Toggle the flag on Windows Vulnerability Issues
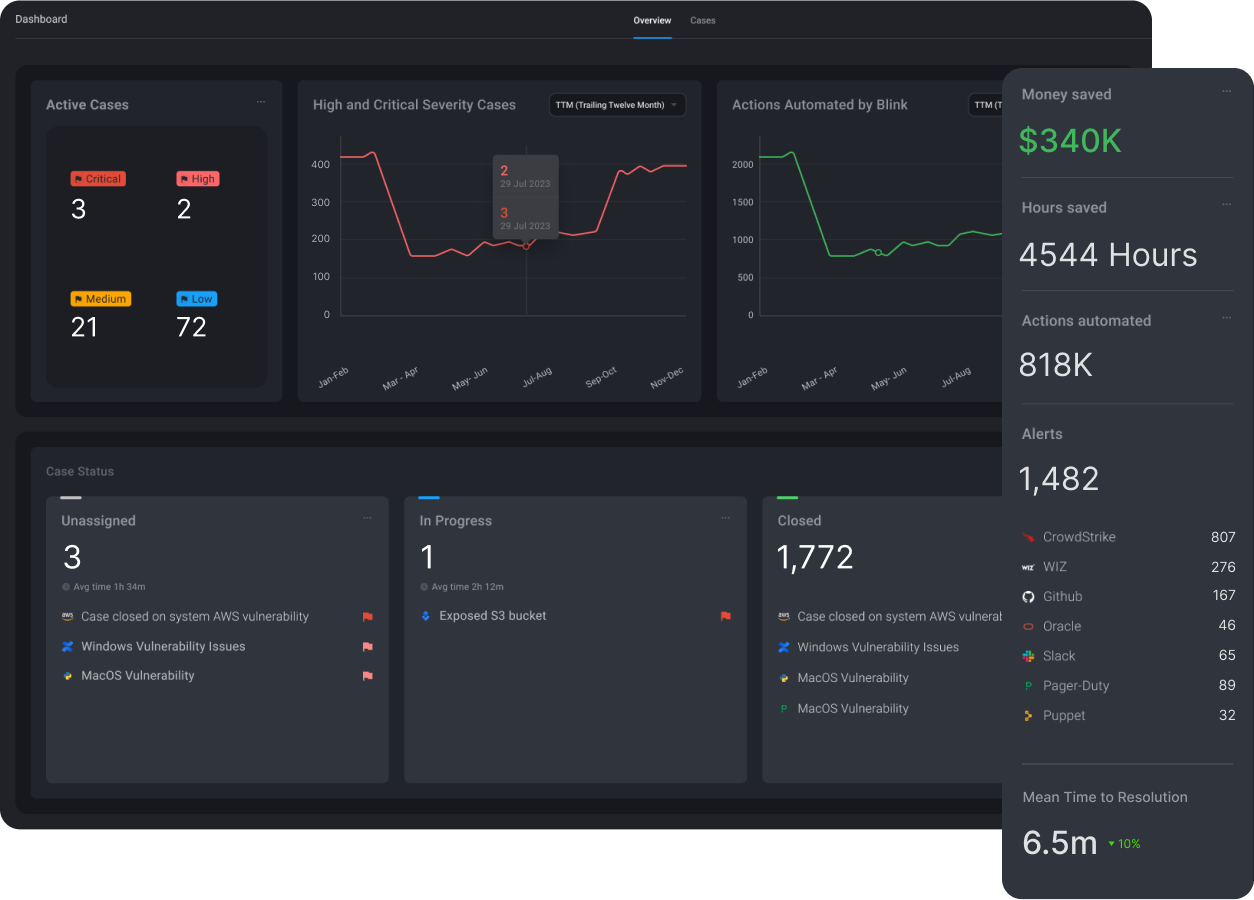Screen dimensions: 1254x900 pyautogui.click(x=368, y=647)
